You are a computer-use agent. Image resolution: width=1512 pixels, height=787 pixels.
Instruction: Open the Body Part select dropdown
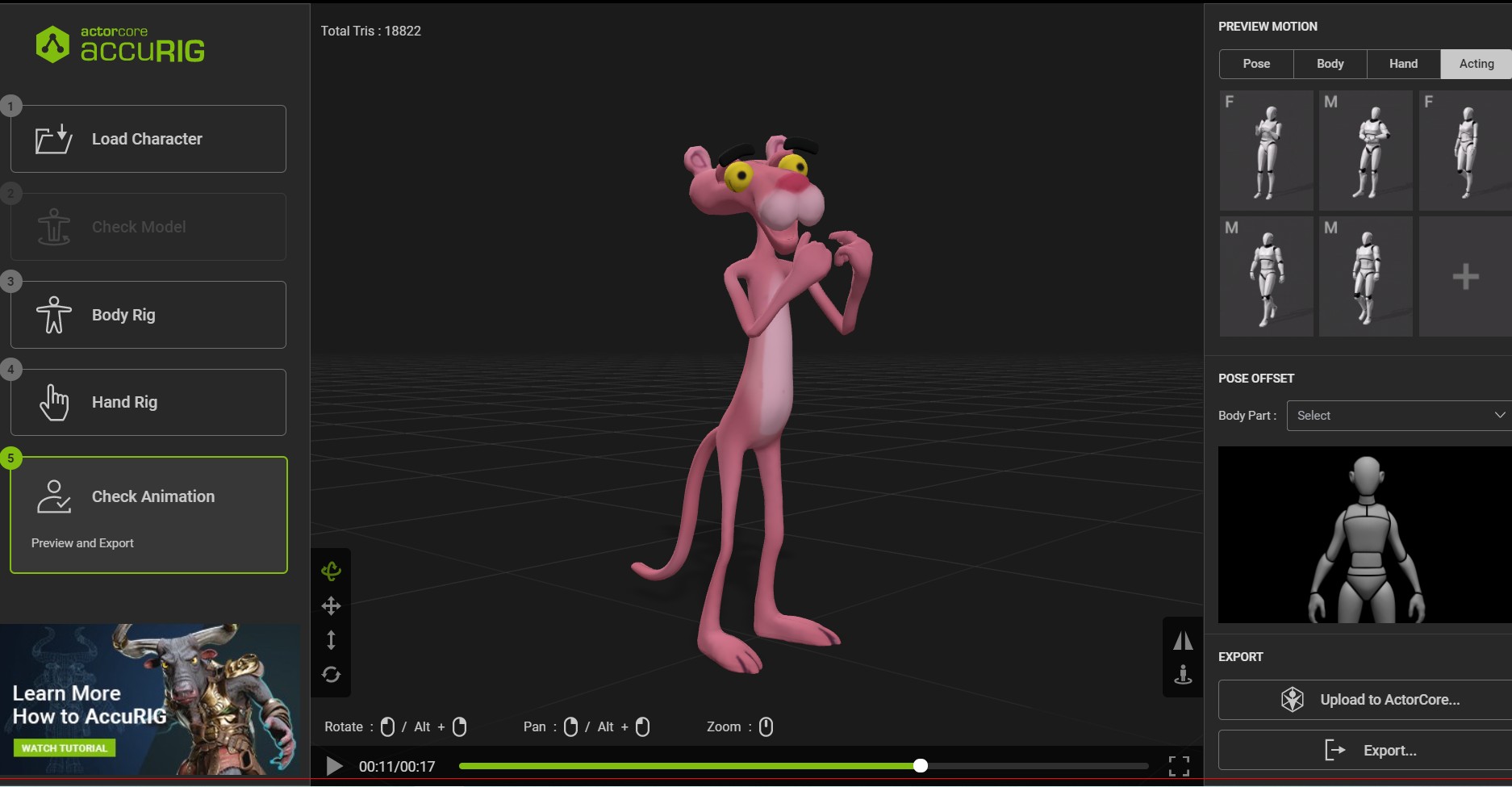coord(1399,416)
